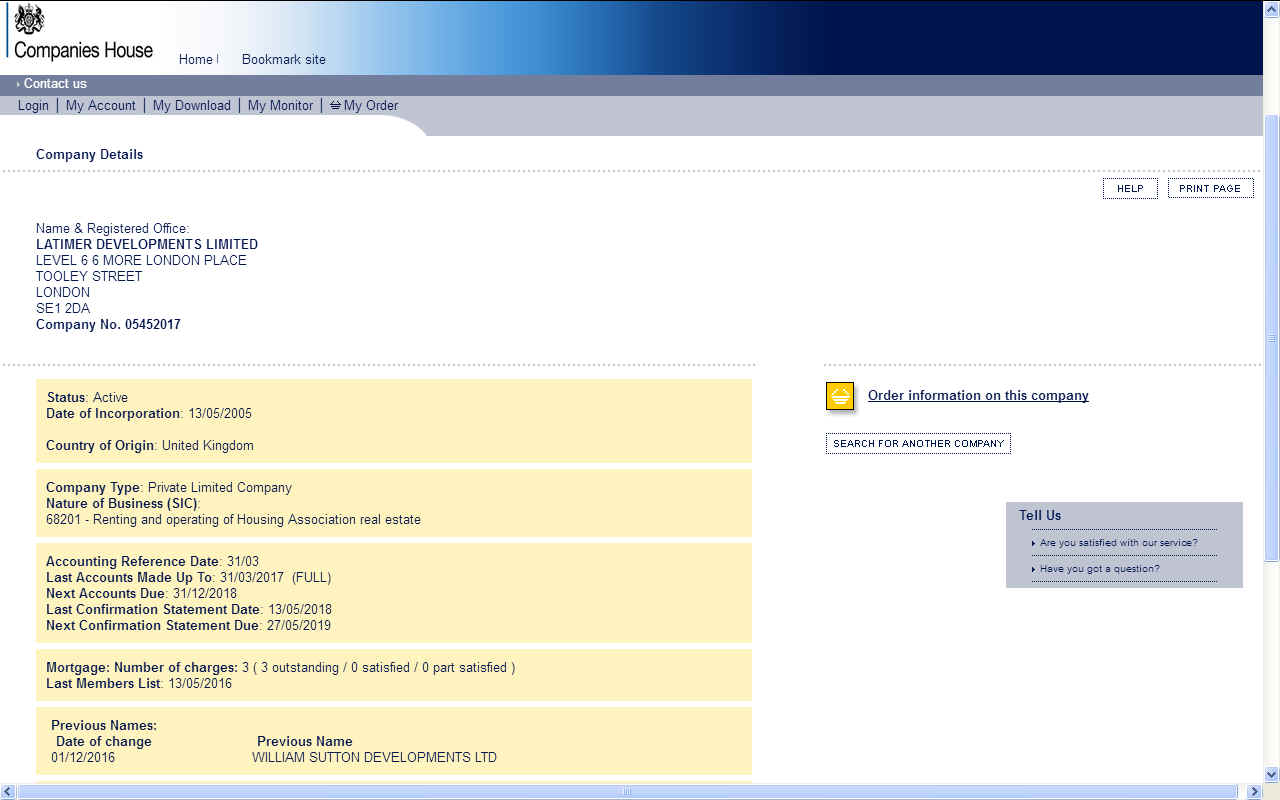Viewport: 1280px width, 800px height.
Task: Click Company Type Private Limited Company
Action: coord(169,488)
